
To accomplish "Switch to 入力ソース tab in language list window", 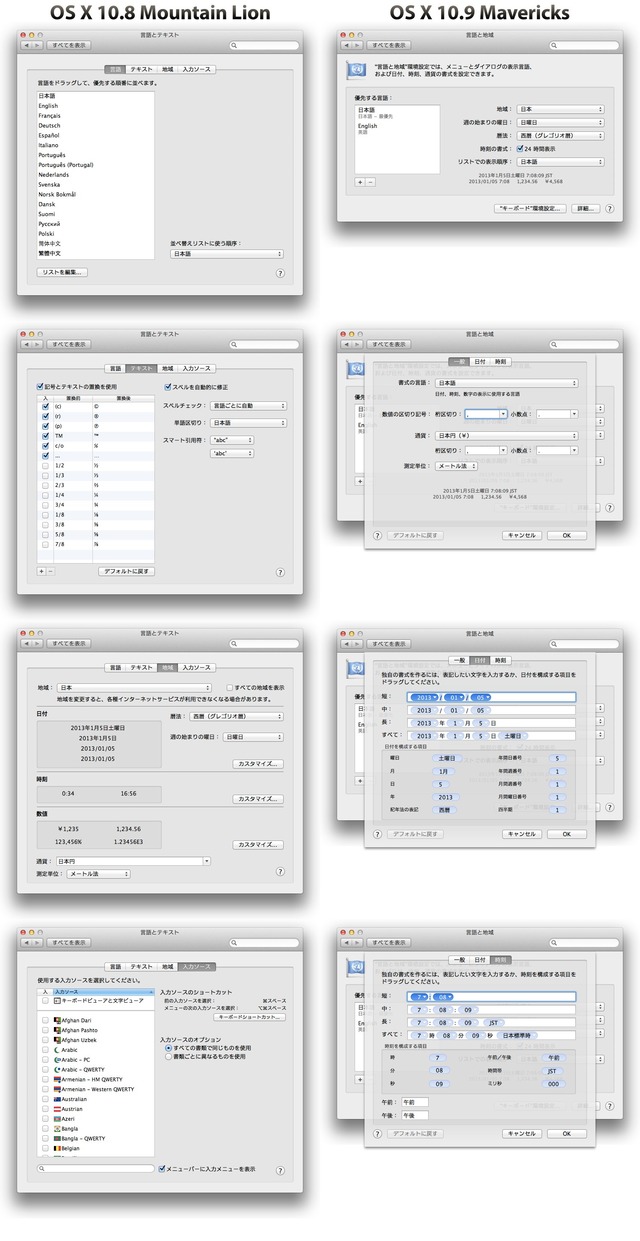I will tap(197, 69).
